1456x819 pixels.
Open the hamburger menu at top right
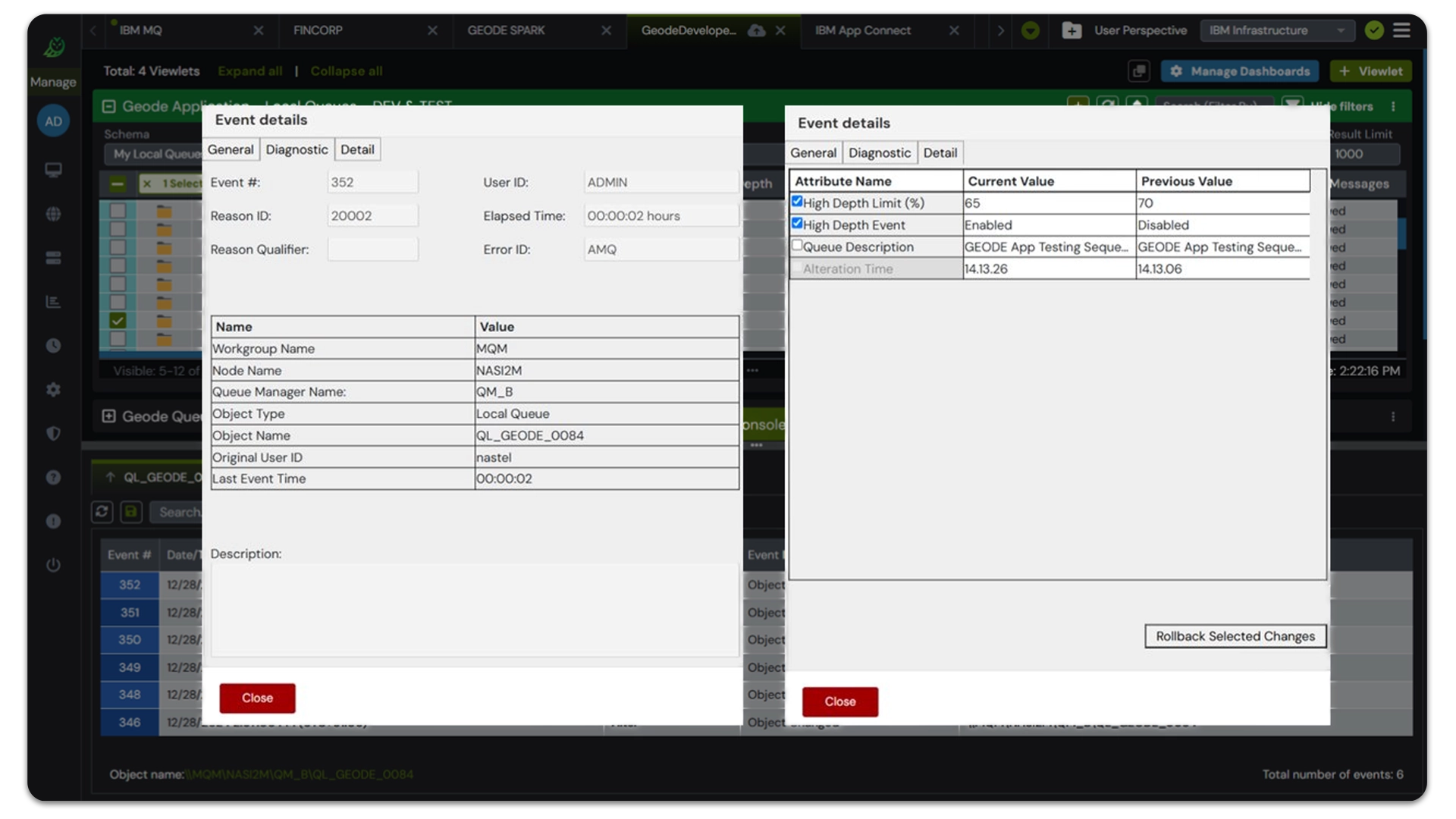1401,30
